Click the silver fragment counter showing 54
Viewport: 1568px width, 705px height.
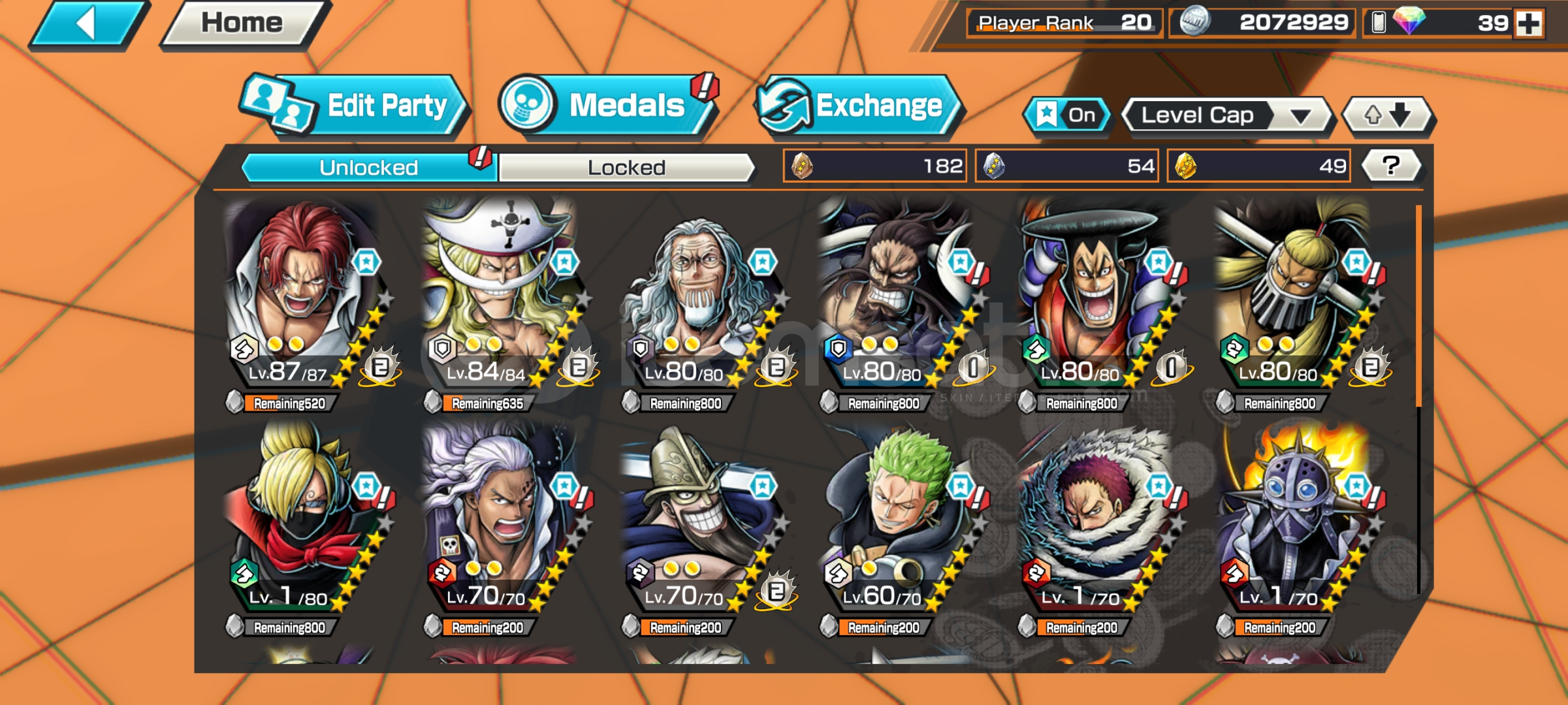click(1066, 166)
